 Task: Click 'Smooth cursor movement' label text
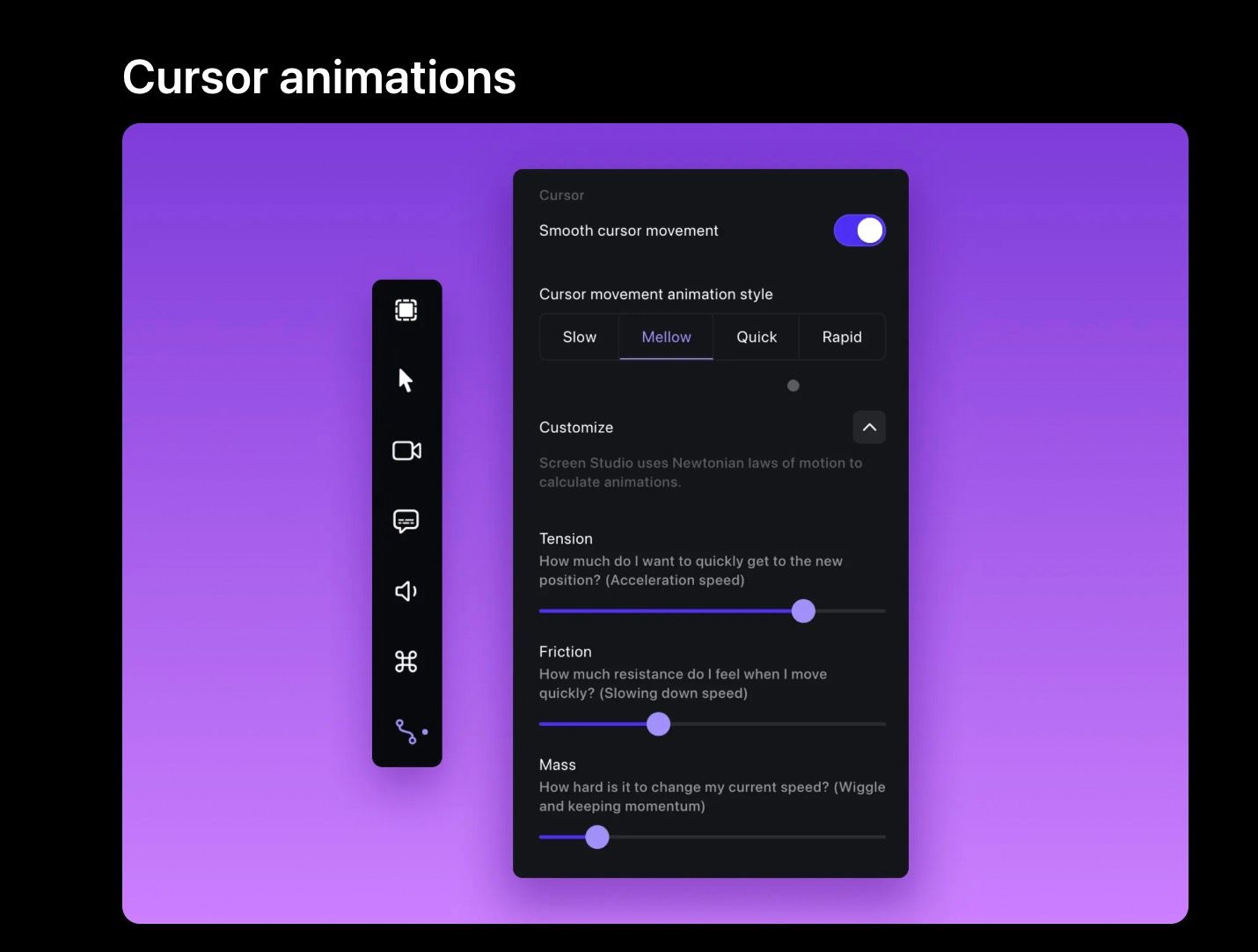(629, 231)
